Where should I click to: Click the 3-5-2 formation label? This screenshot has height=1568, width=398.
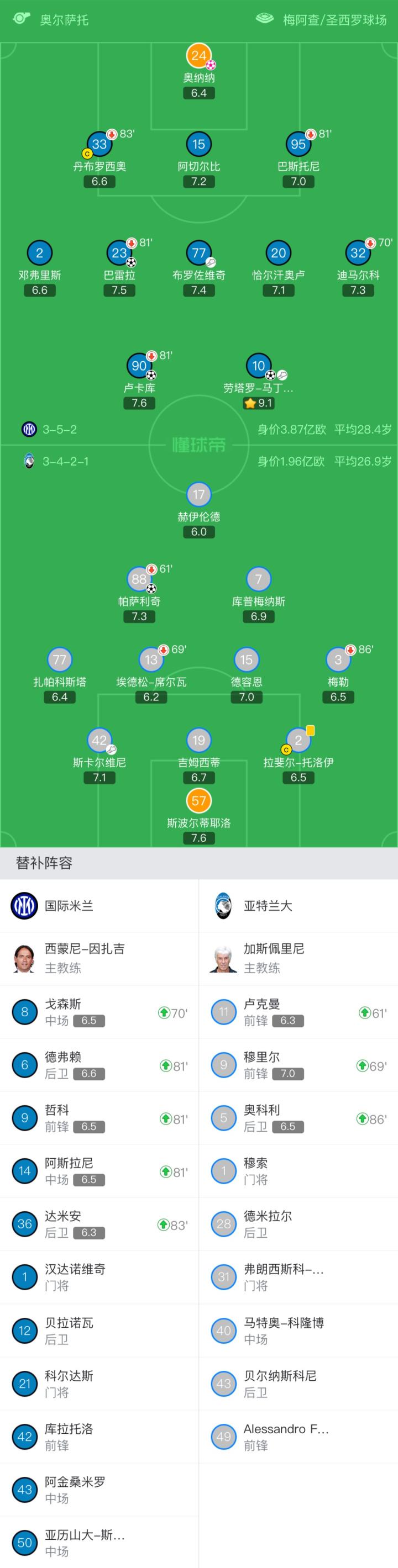pos(60,430)
